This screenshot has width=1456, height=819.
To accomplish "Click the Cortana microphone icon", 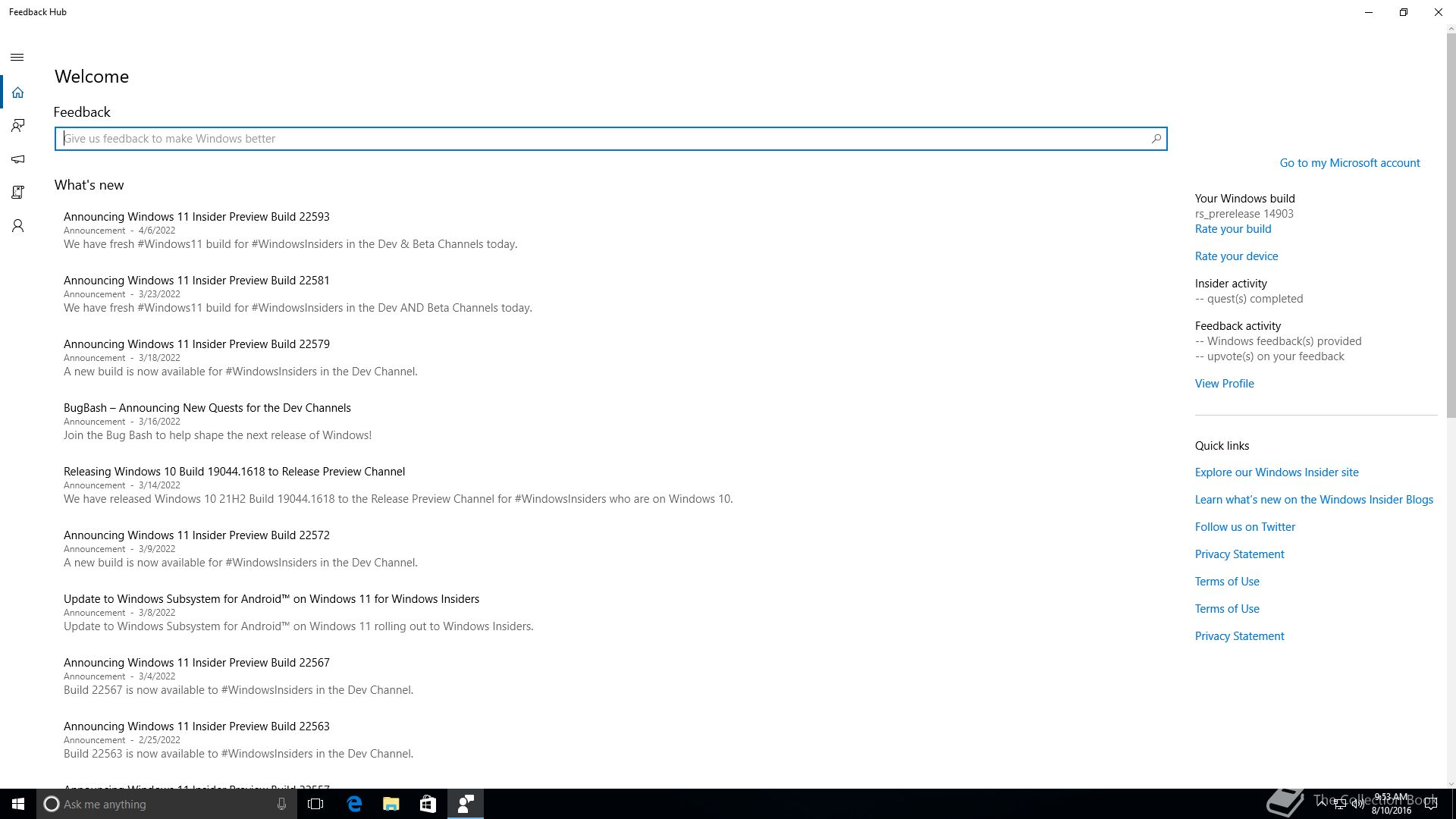I will click(x=281, y=804).
